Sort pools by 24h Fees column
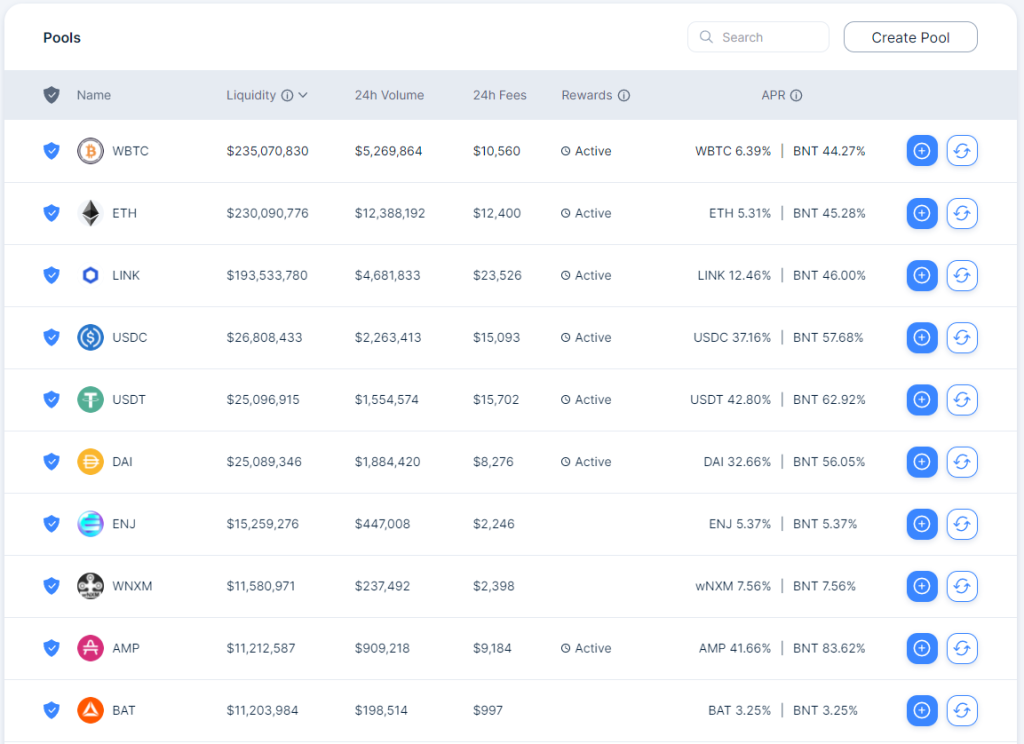 500,95
